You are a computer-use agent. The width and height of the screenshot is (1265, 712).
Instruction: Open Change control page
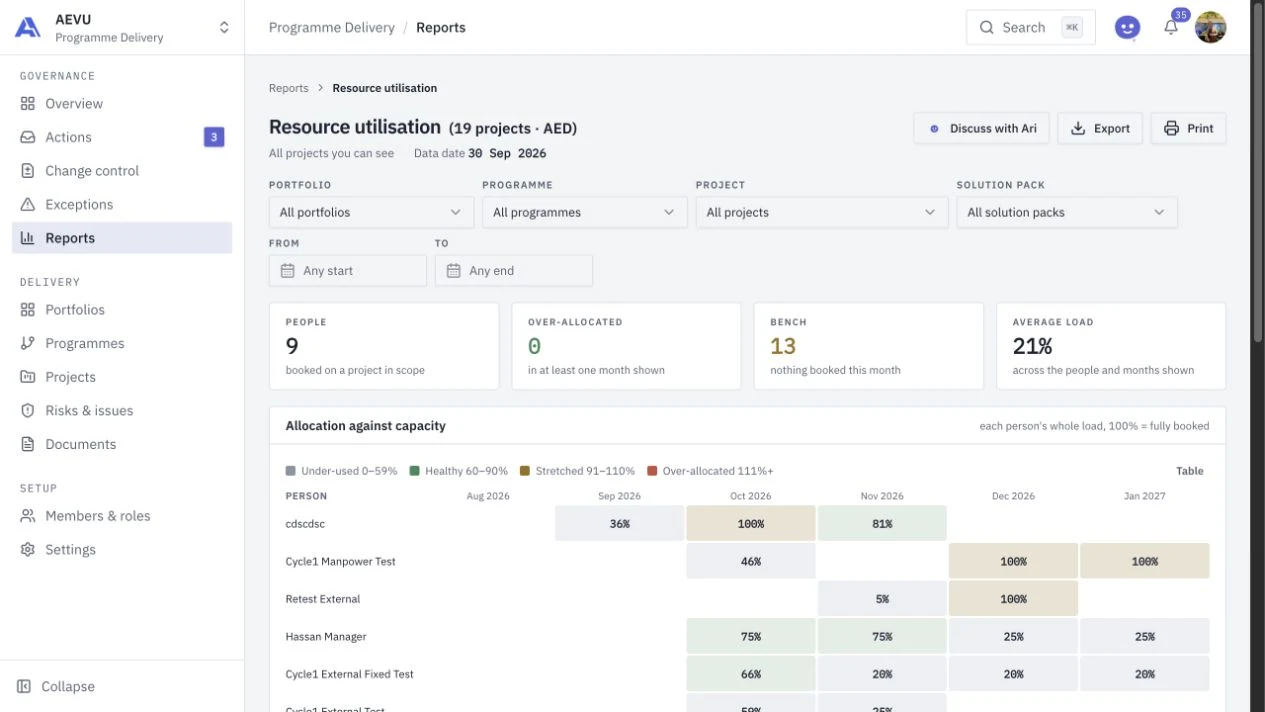[122, 171]
